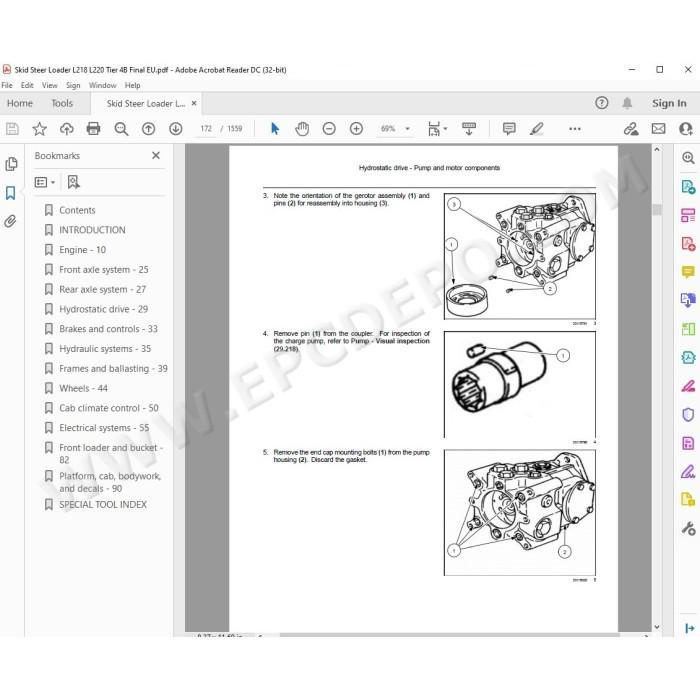The height and width of the screenshot is (700, 700).
Task: Select the Hand pan tool
Action: pyautogui.click(x=302, y=129)
